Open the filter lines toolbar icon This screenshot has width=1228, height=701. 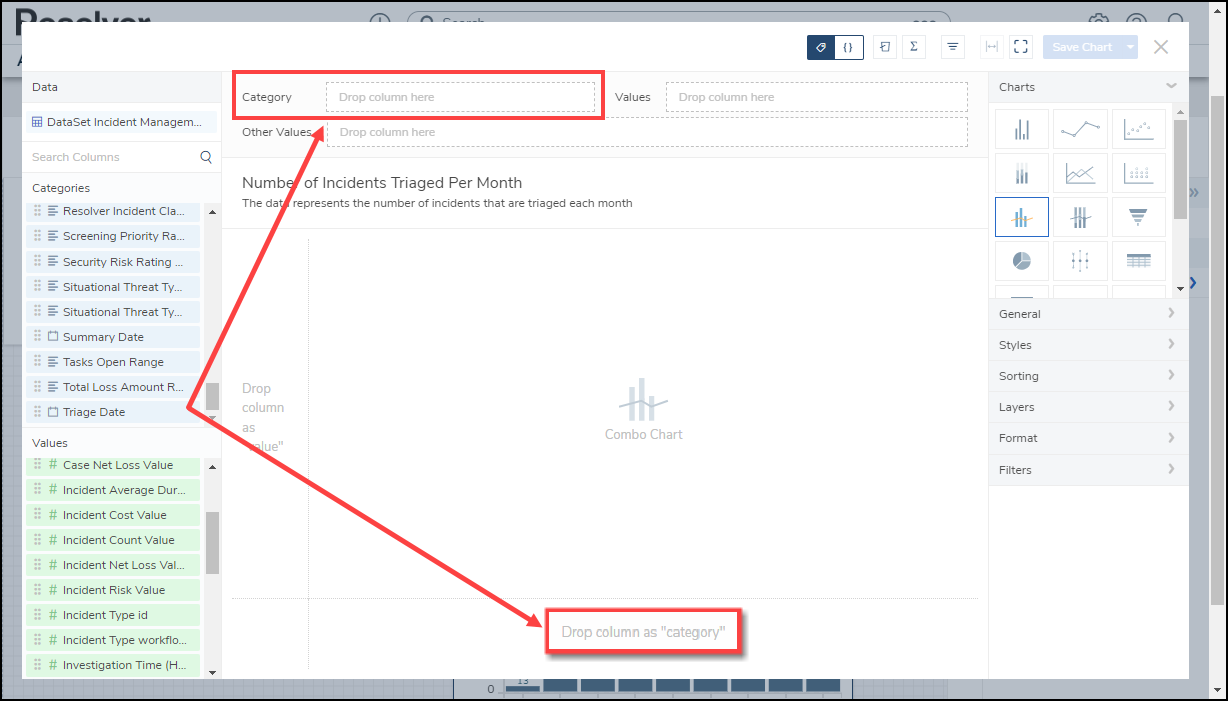pos(953,47)
